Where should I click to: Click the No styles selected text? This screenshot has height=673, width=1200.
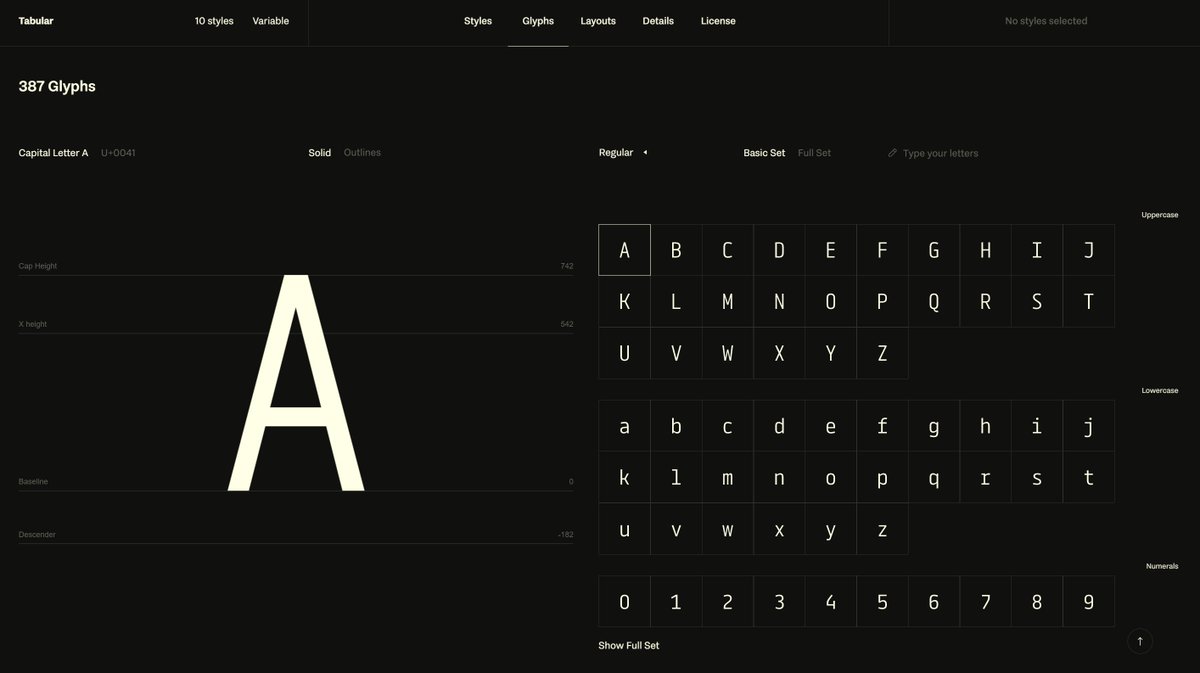click(x=1046, y=21)
